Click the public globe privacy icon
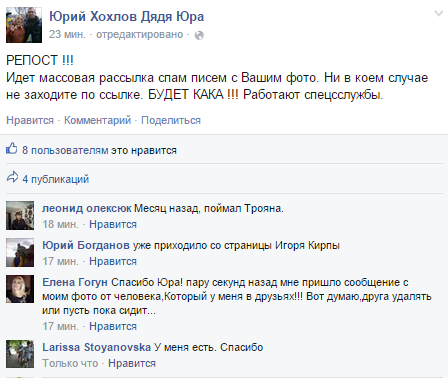 199,35
